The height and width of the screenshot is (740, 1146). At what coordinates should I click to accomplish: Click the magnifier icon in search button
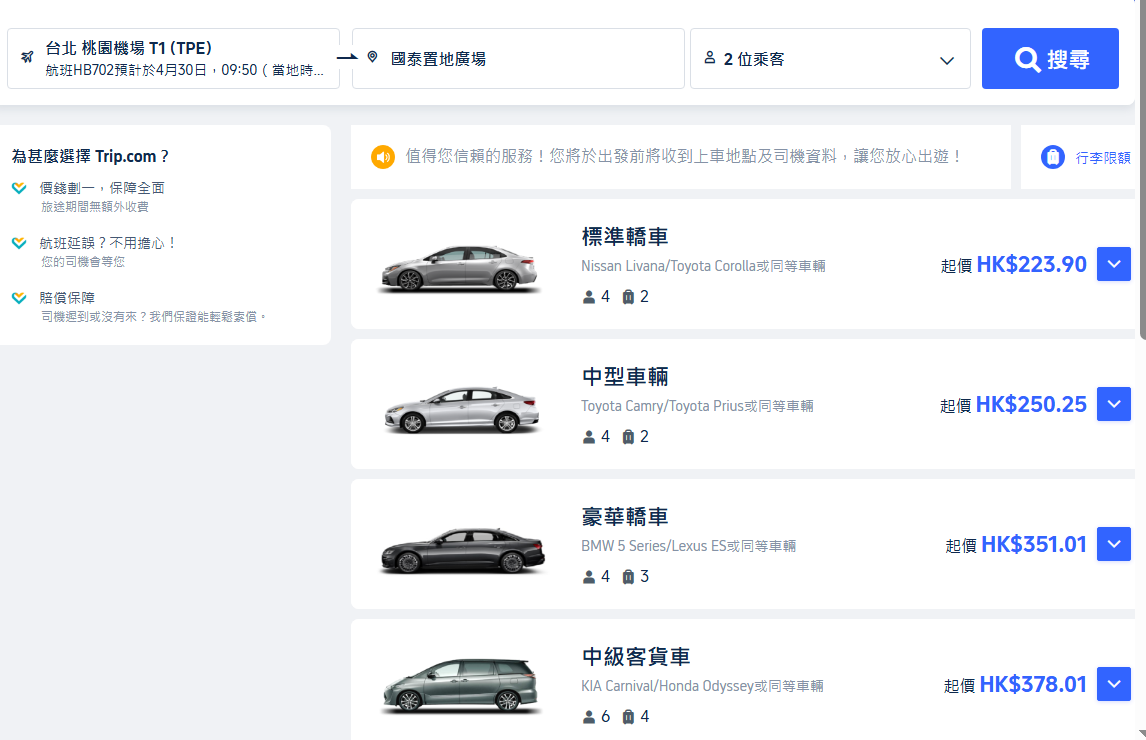click(x=1027, y=59)
